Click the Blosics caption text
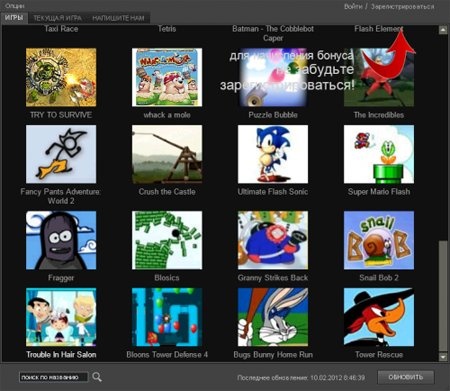This screenshot has width=450, height=391. click(167, 278)
